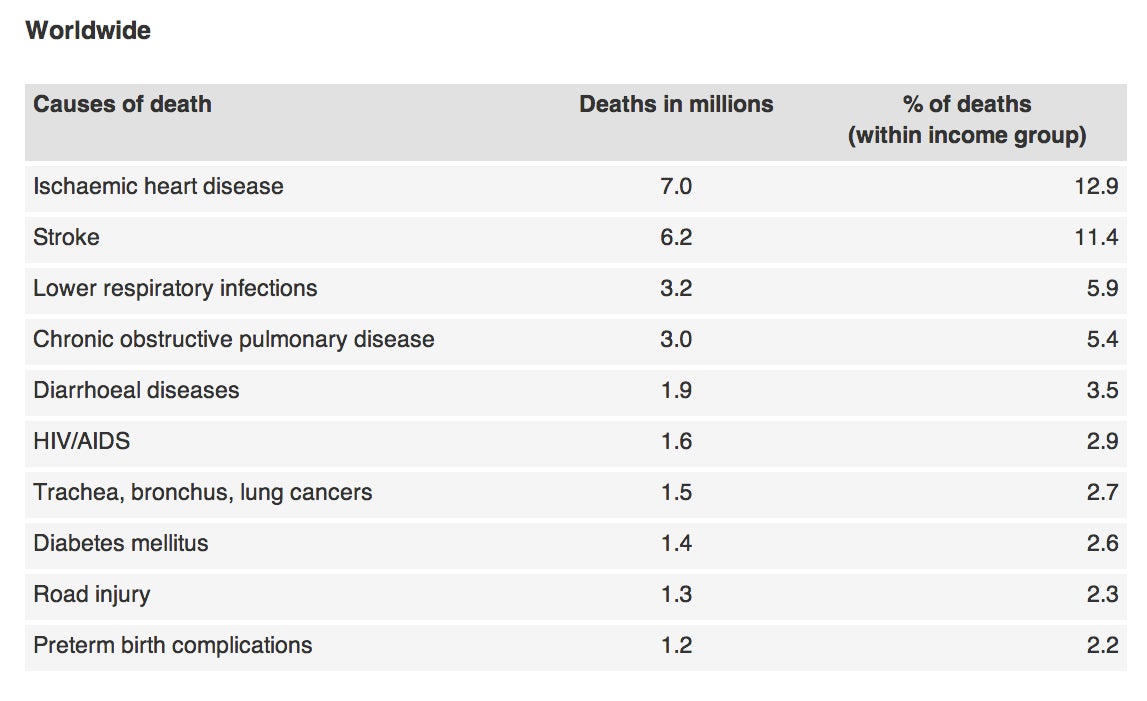Click the Deaths in millions column header
The image size is (1147, 701).
pos(676,104)
